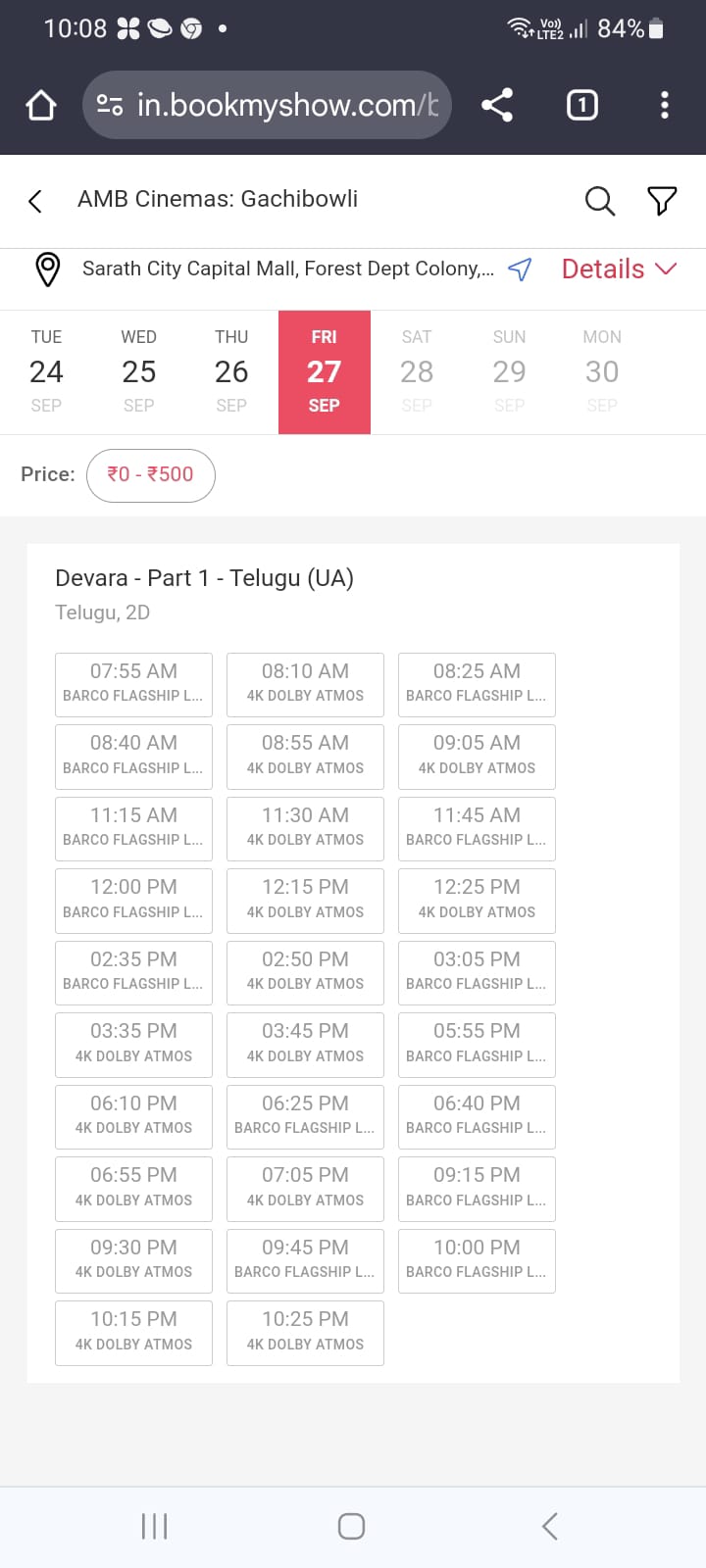
Task: Pick the 12:15 PM 4K Dolby Atmos show
Action: click(305, 899)
